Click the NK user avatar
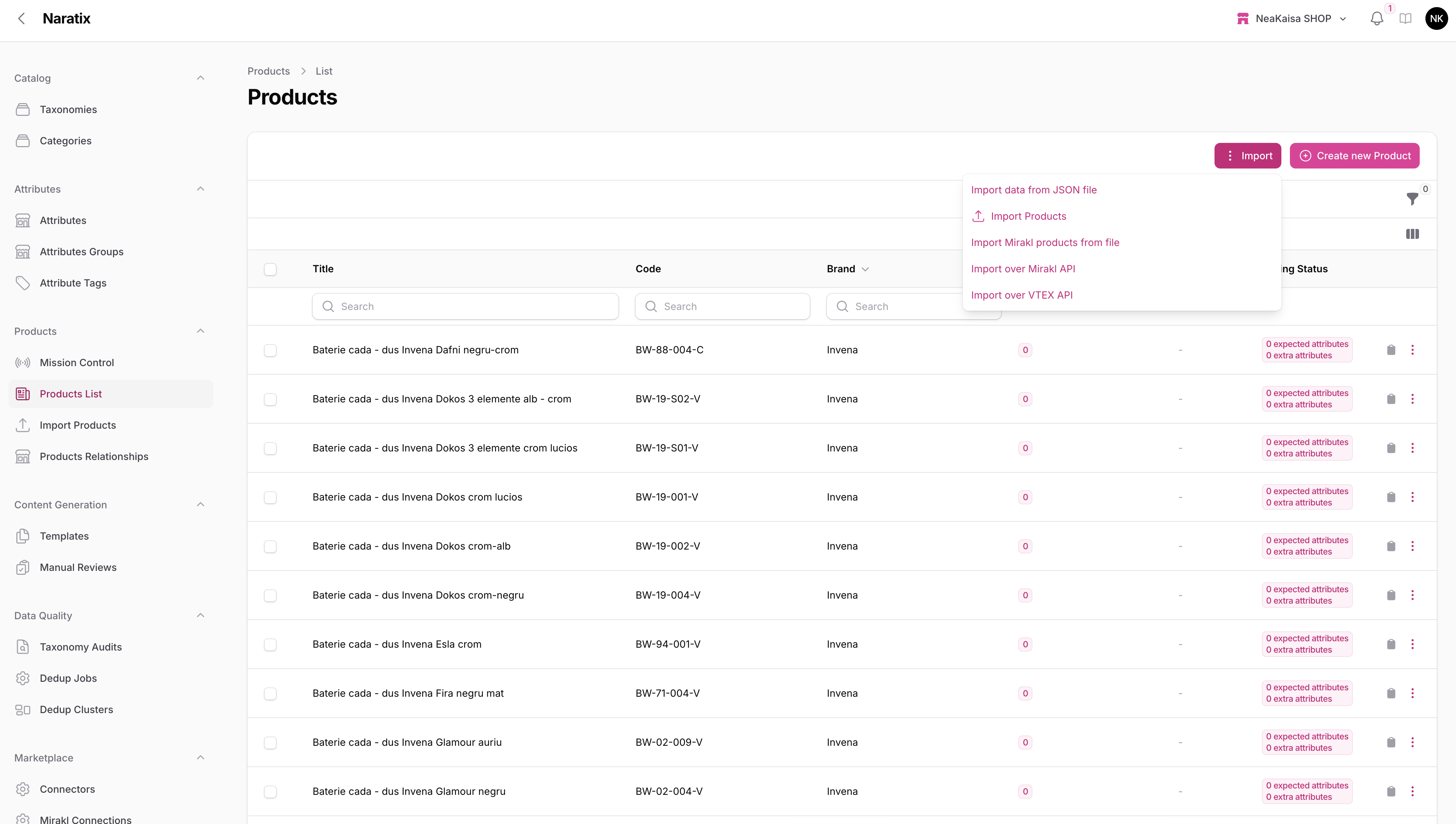Screen dimensions: 1456x824 tap(1436, 19)
